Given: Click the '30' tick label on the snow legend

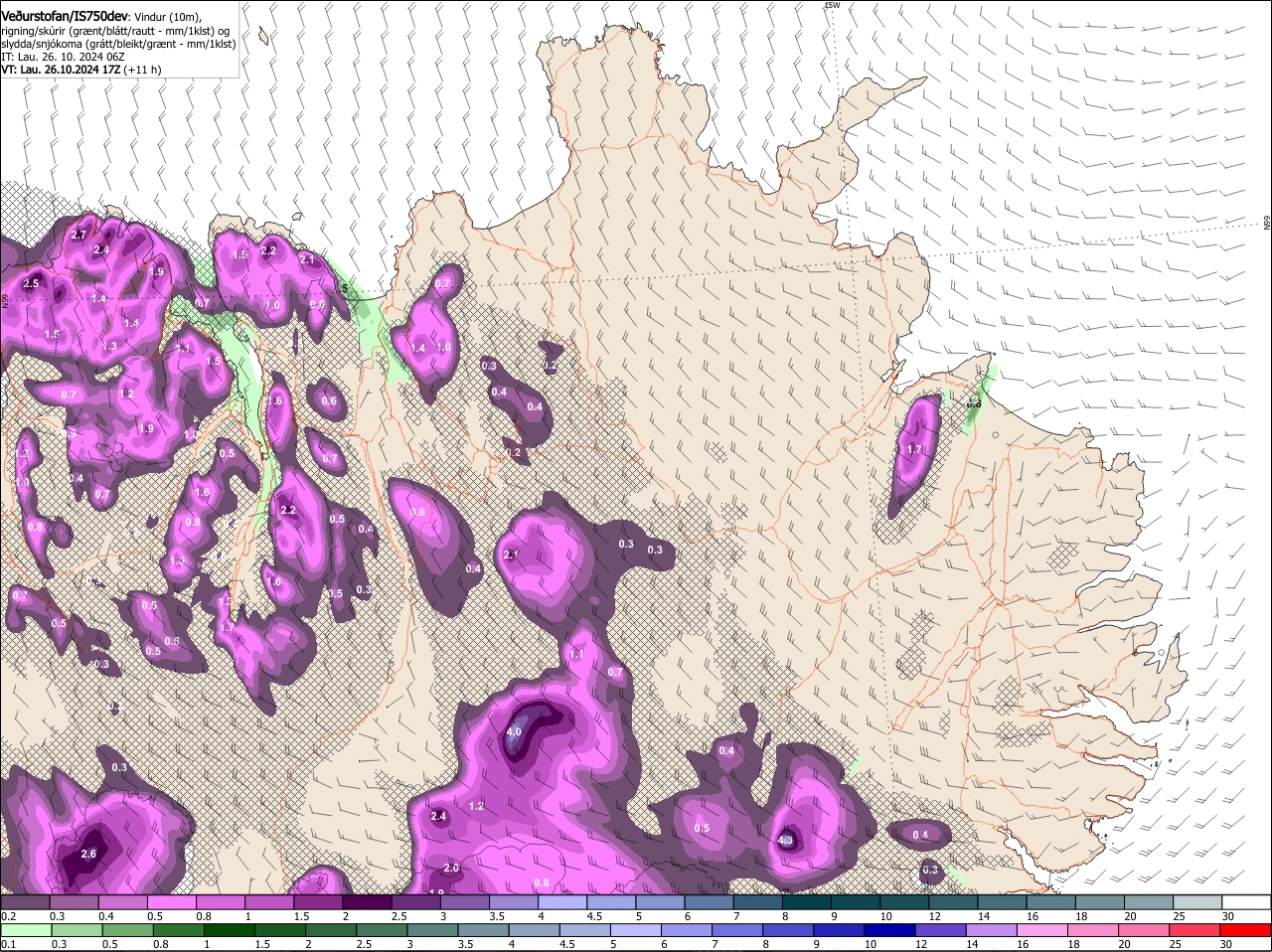Looking at the screenshot, I should click(1227, 916).
